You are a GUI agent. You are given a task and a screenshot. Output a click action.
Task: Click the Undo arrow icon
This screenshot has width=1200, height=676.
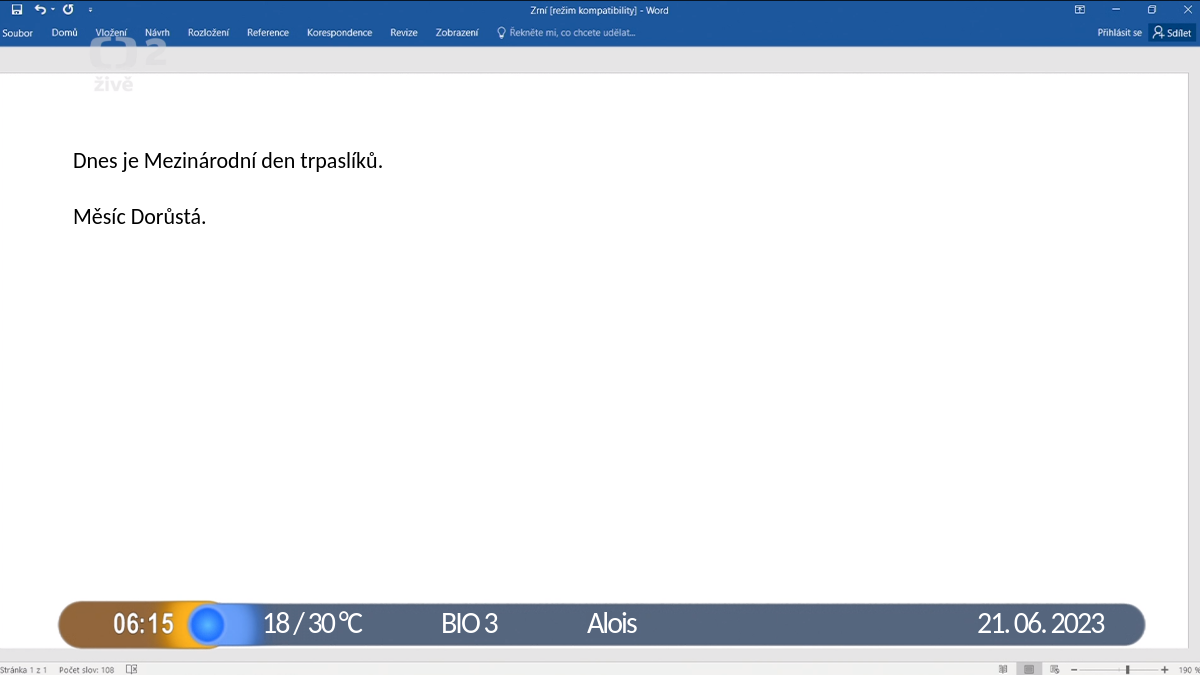(40, 9)
